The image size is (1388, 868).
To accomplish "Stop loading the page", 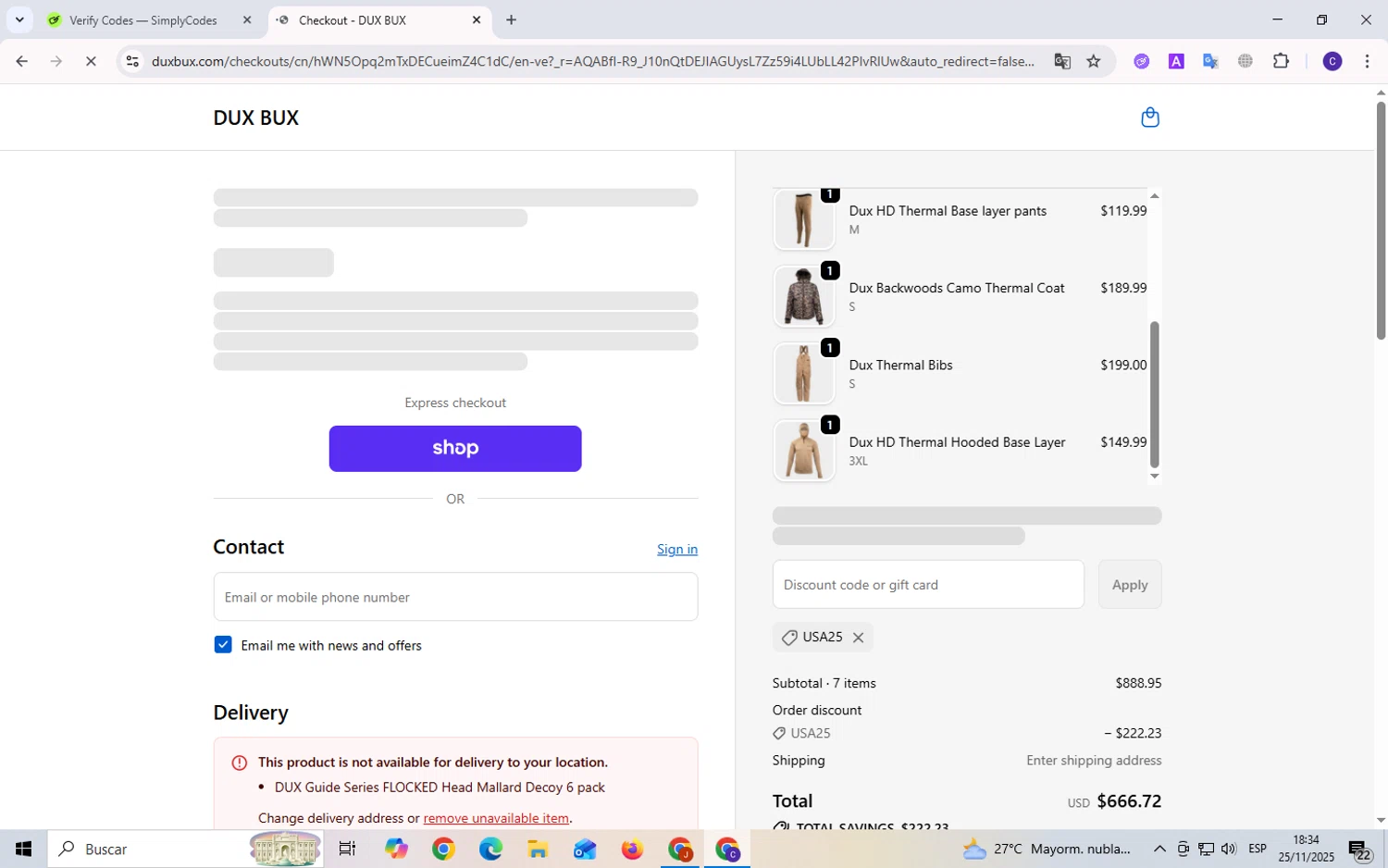I will click(x=91, y=61).
